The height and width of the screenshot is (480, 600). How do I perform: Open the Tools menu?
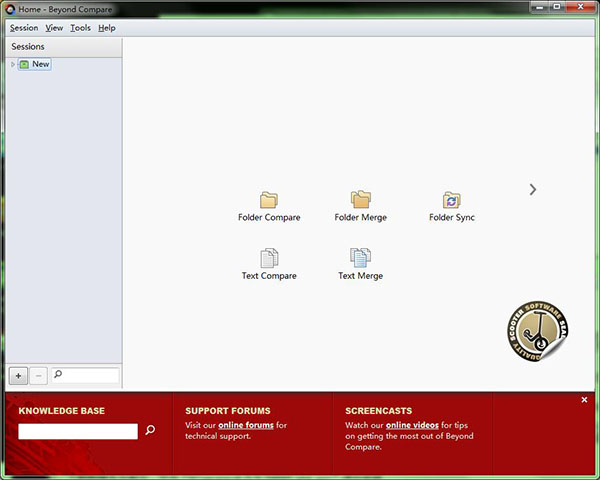point(80,28)
